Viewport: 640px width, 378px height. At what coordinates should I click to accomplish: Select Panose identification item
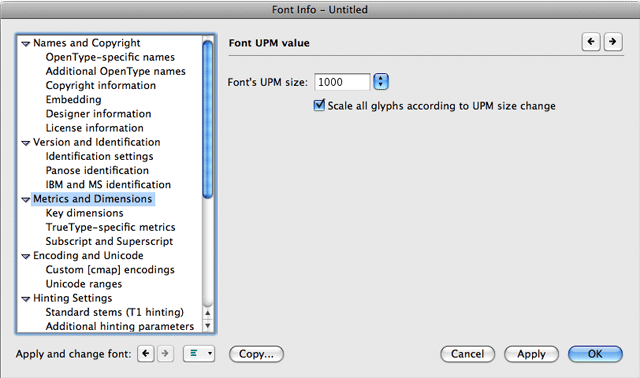tap(97, 171)
